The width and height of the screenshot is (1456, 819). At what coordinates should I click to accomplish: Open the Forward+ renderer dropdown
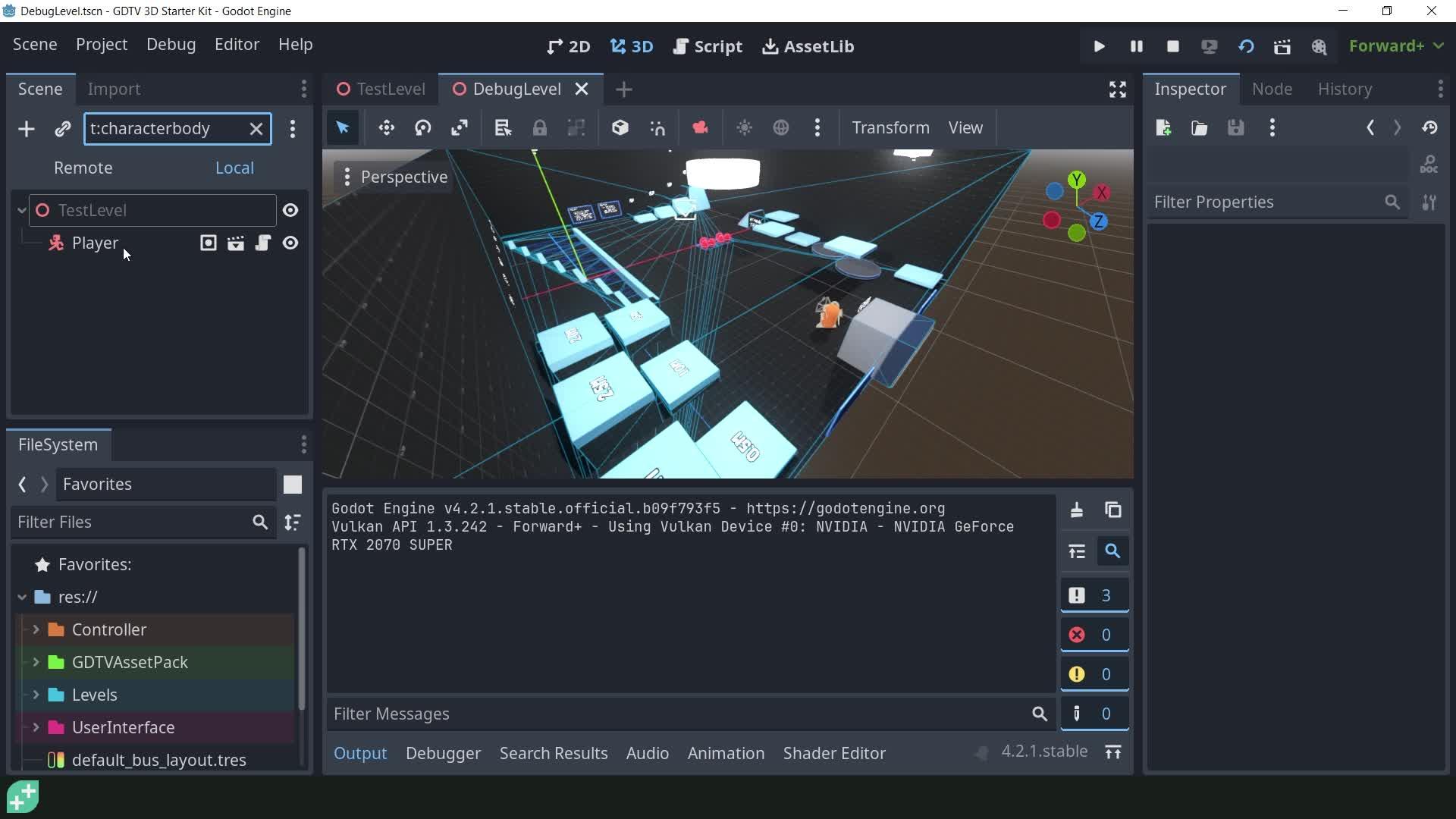tap(1396, 46)
